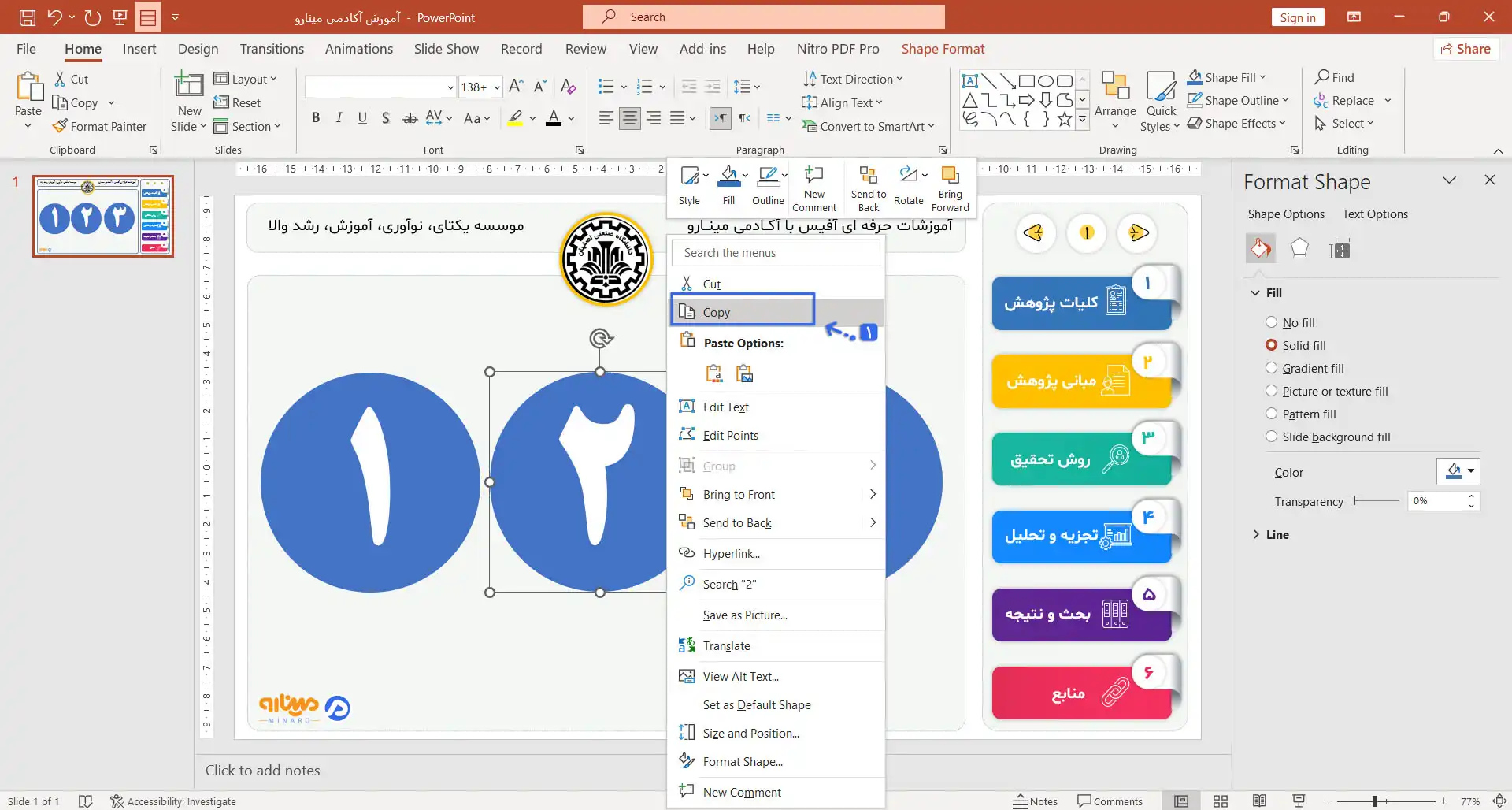The height and width of the screenshot is (810, 1512).
Task: Toggle Notes pane in status bar
Action: coord(1036,801)
